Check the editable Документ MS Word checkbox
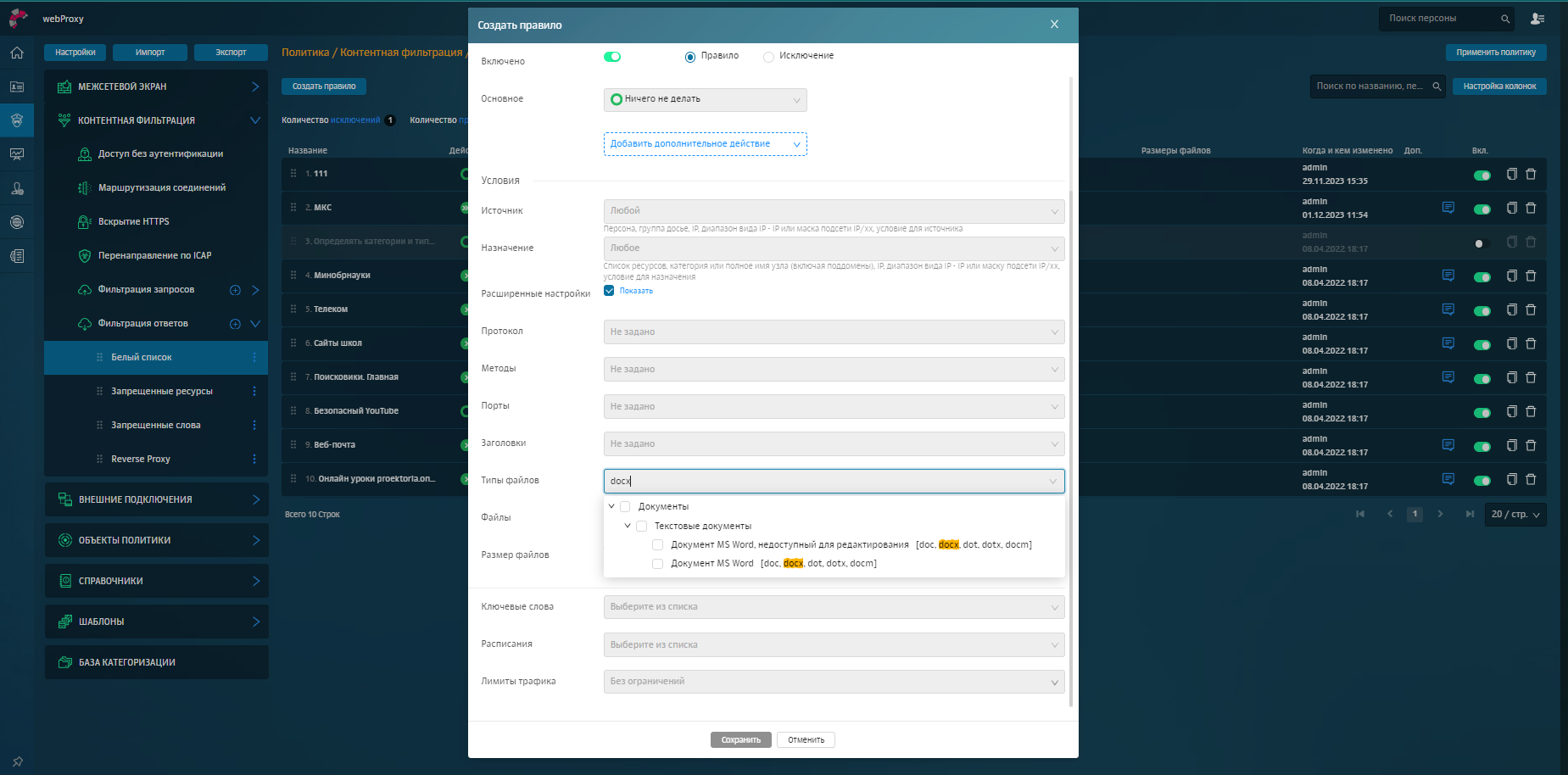 (657, 564)
